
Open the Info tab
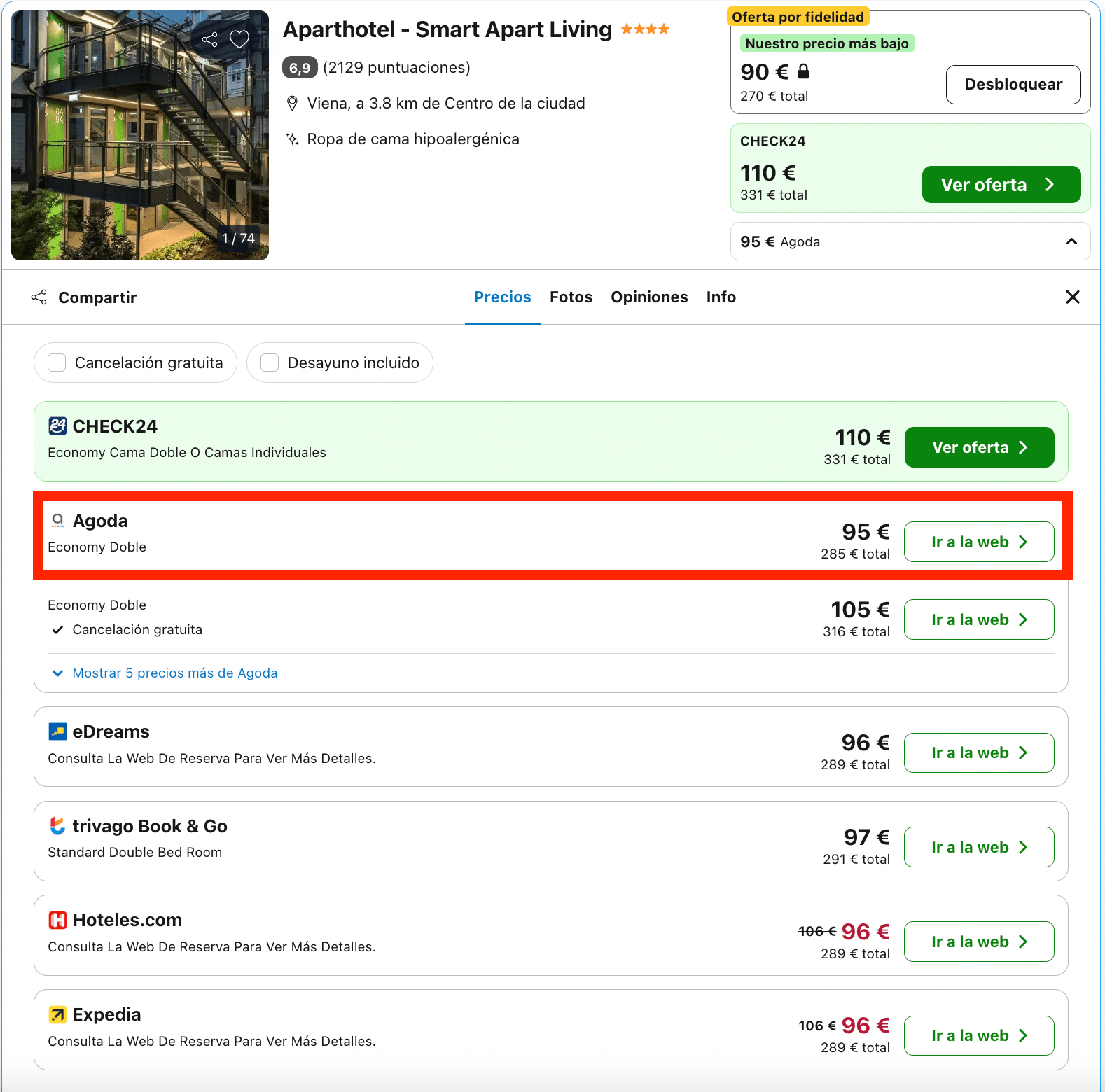[x=721, y=297]
